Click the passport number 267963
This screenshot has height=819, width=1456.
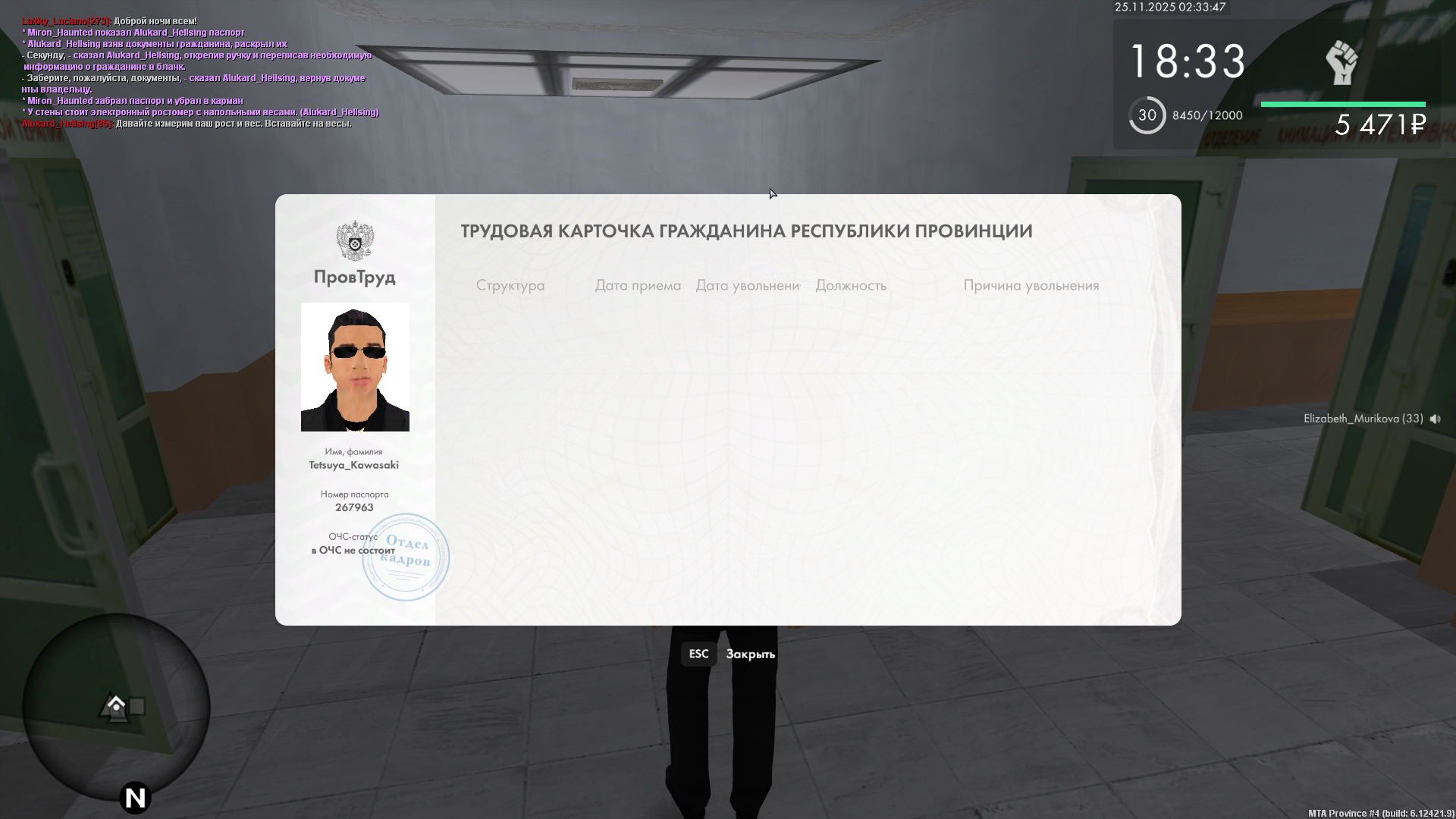coord(354,507)
